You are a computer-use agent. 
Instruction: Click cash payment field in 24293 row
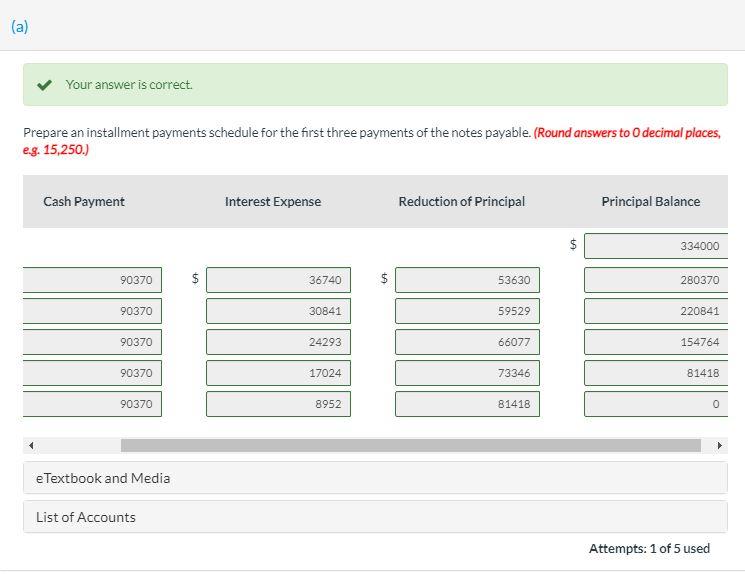click(x=93, y=342)
